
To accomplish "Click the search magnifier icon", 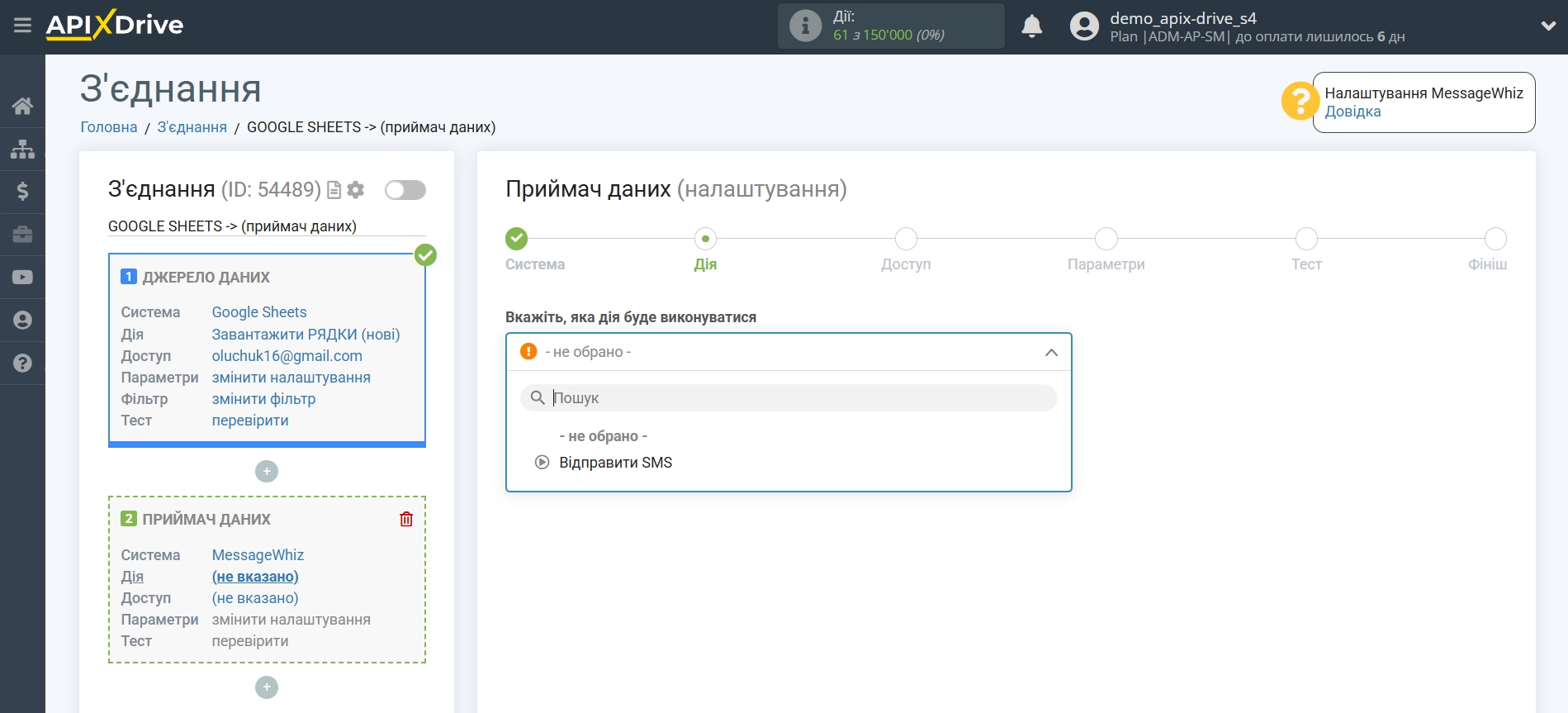I will pos(538,398).
